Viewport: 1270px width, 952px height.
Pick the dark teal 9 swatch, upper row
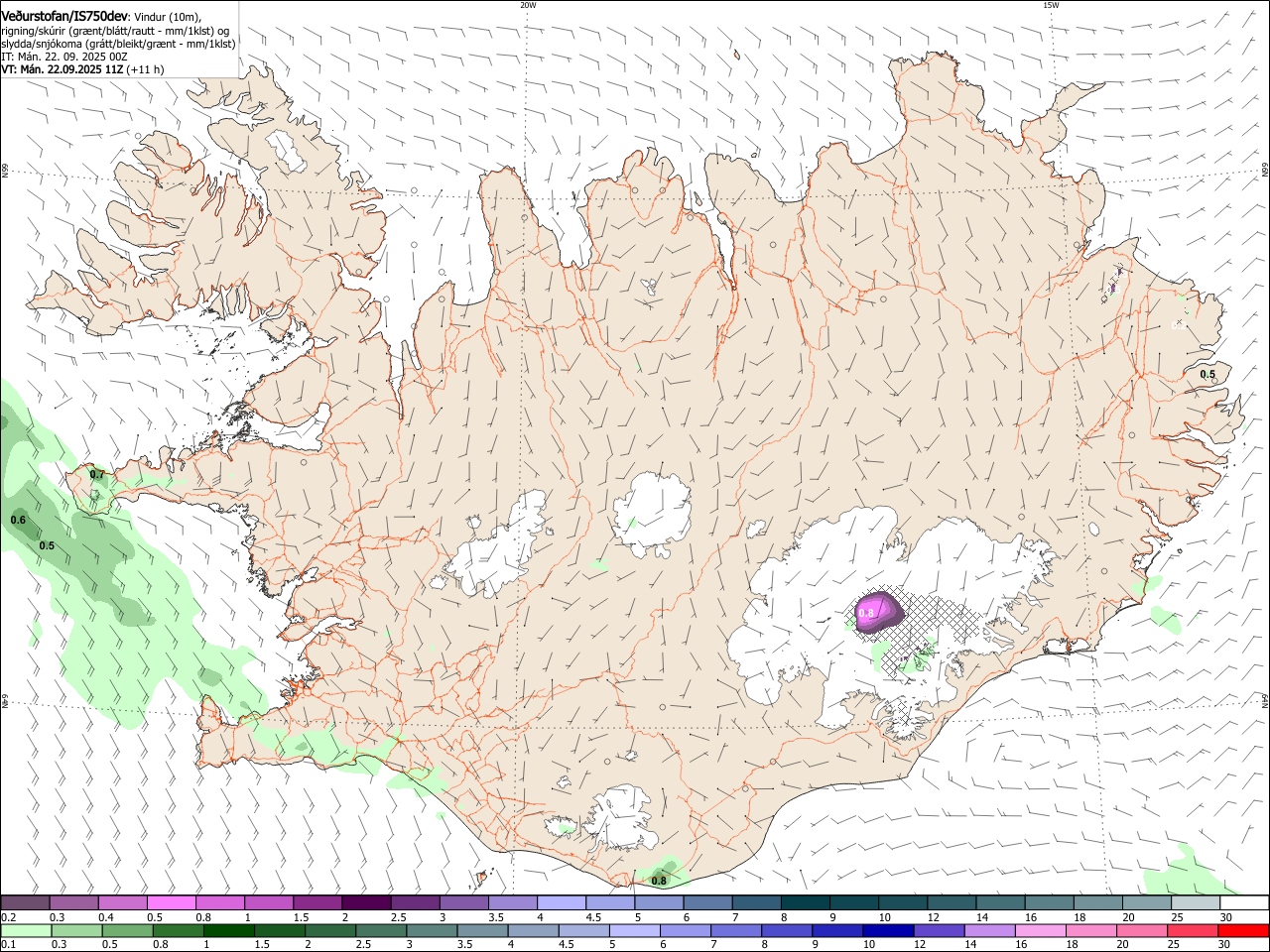pyautogui.click(x=855, y=902)
